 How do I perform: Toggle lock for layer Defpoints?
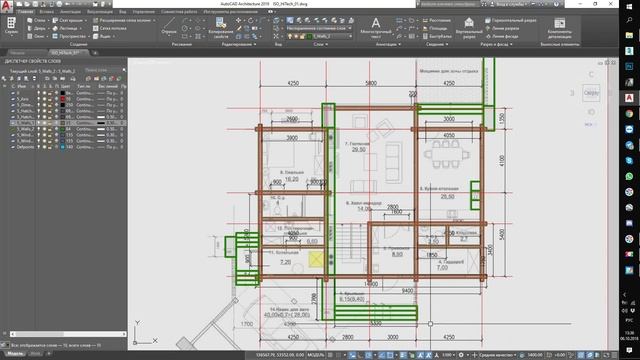click(50, 147)
